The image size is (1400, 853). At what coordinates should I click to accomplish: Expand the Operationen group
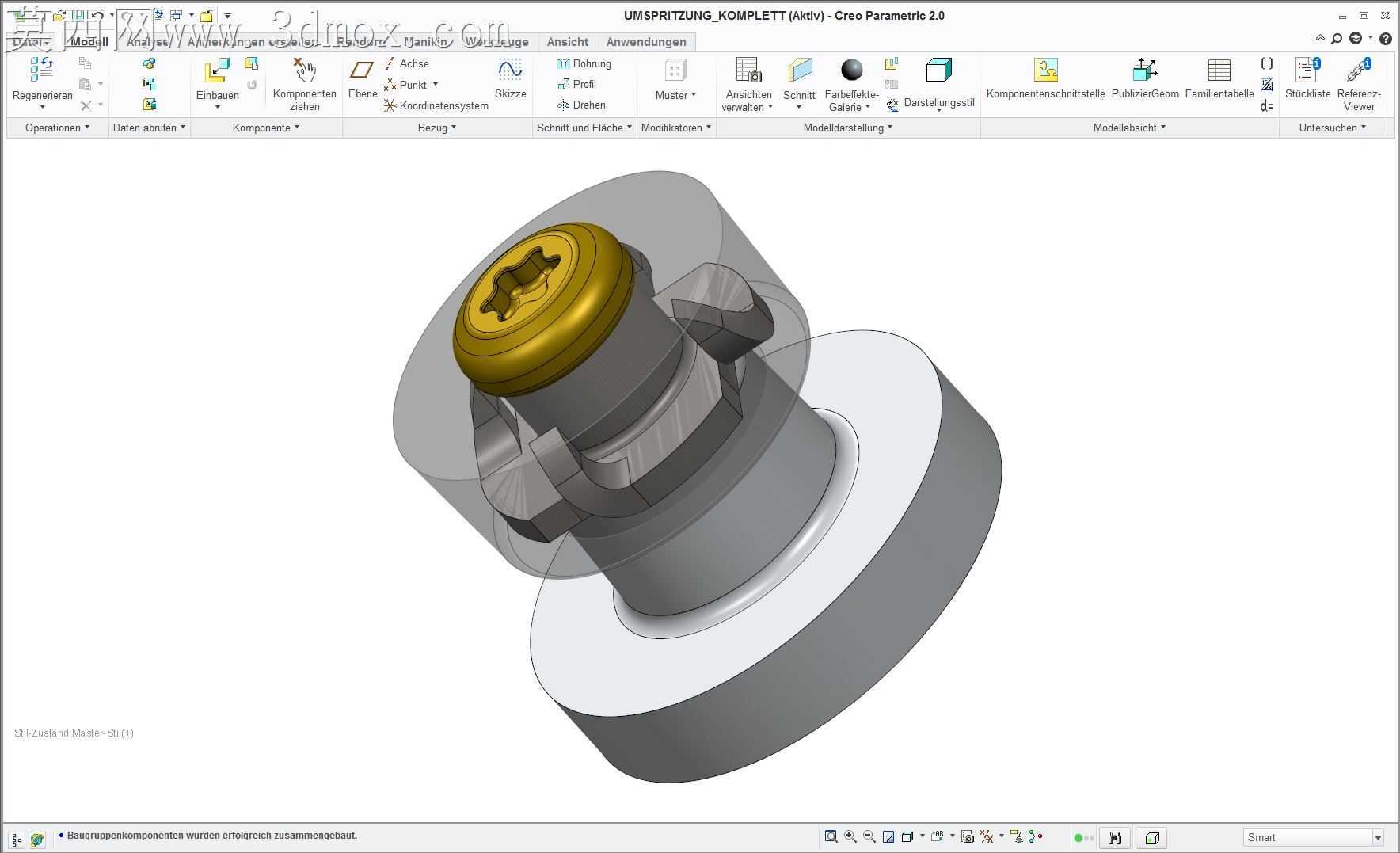[x=57, y=128]
